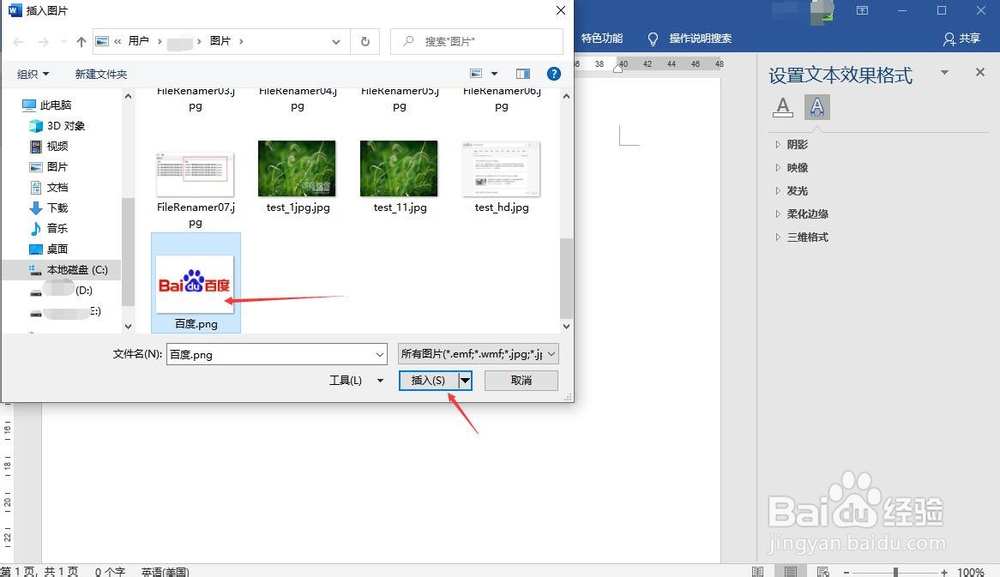Open the 特色功能 ribbon tab
1000x577 pixels.
[601, 39]
